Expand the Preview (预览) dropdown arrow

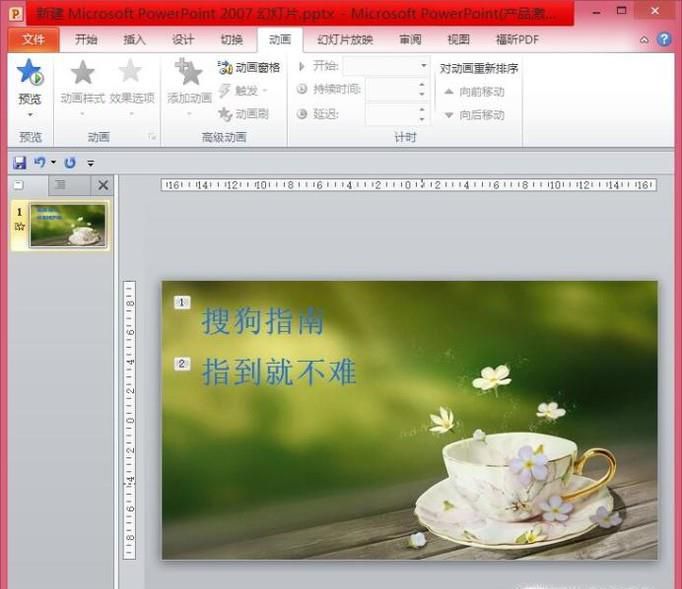(x=30, y=115)
